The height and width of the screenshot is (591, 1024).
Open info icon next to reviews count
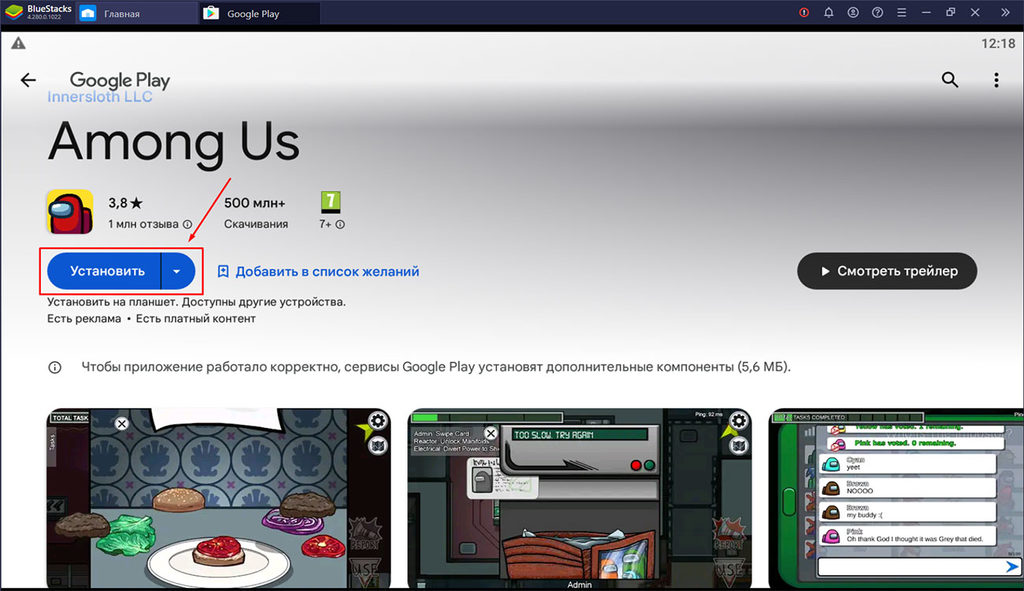187,224
